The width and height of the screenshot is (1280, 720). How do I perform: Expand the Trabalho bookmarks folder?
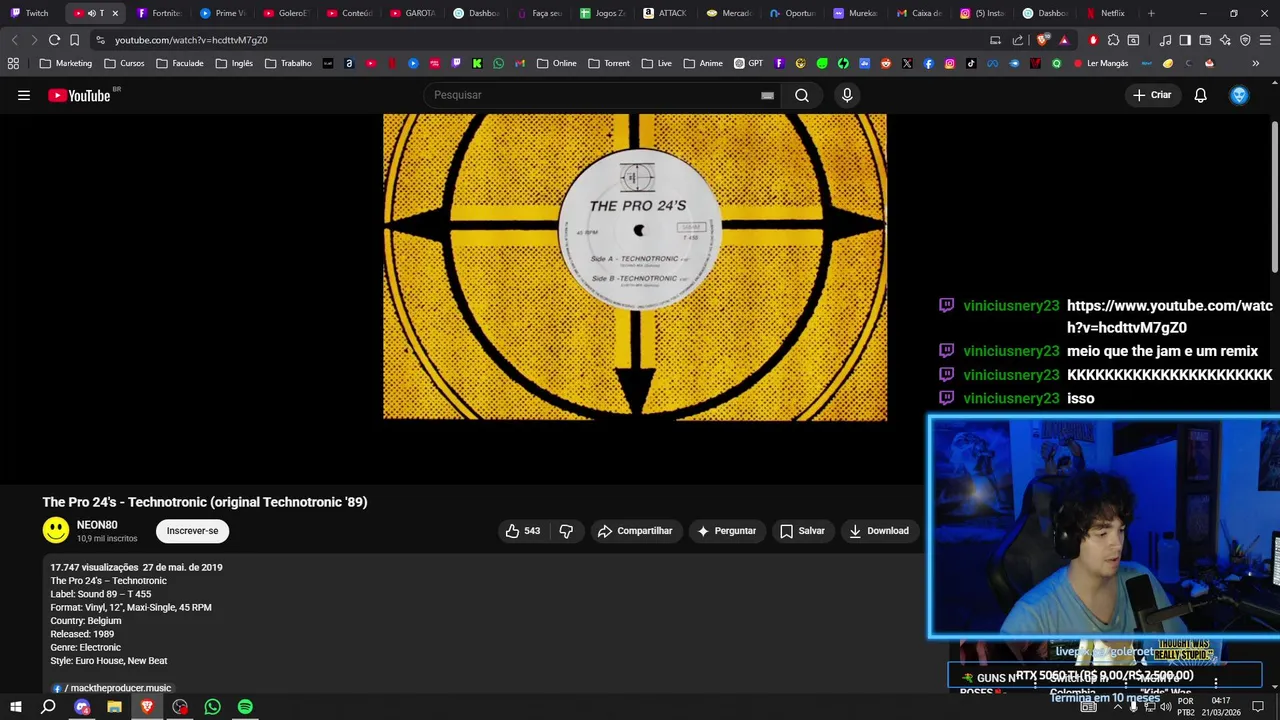tap(288, 63)
